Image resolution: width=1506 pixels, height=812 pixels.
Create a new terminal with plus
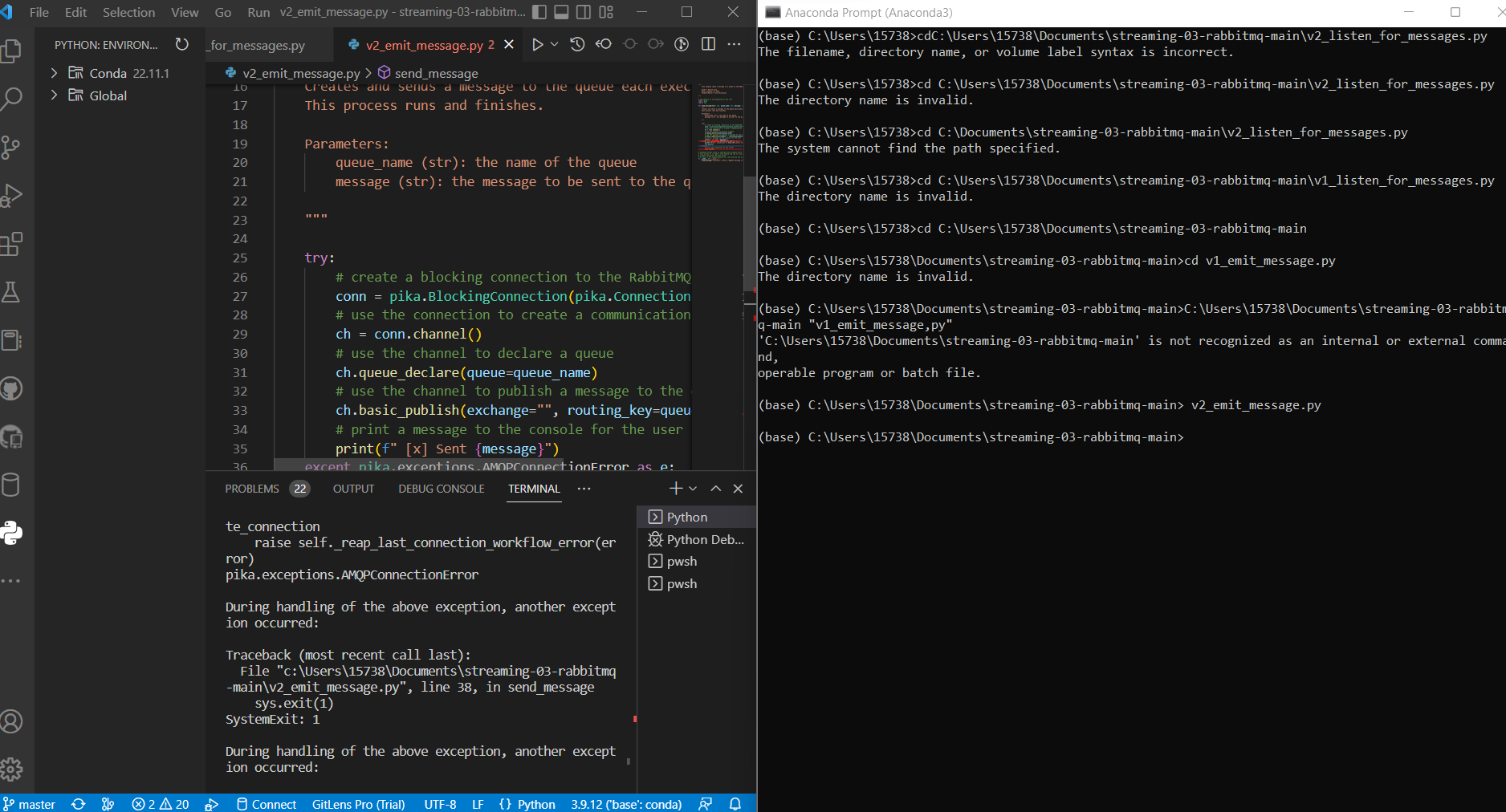tap(676, 489)
